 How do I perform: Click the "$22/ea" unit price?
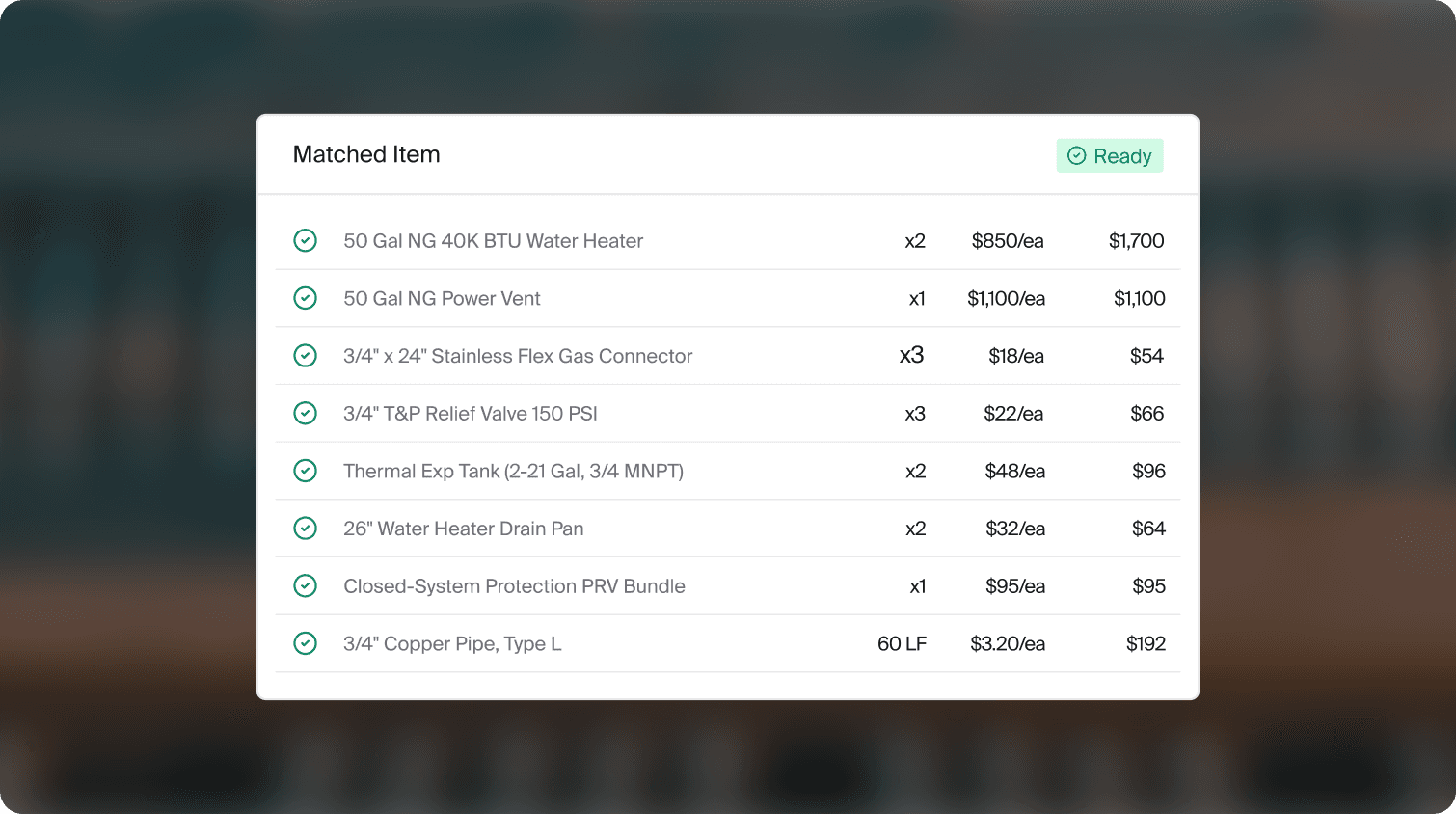(1013, 414)
